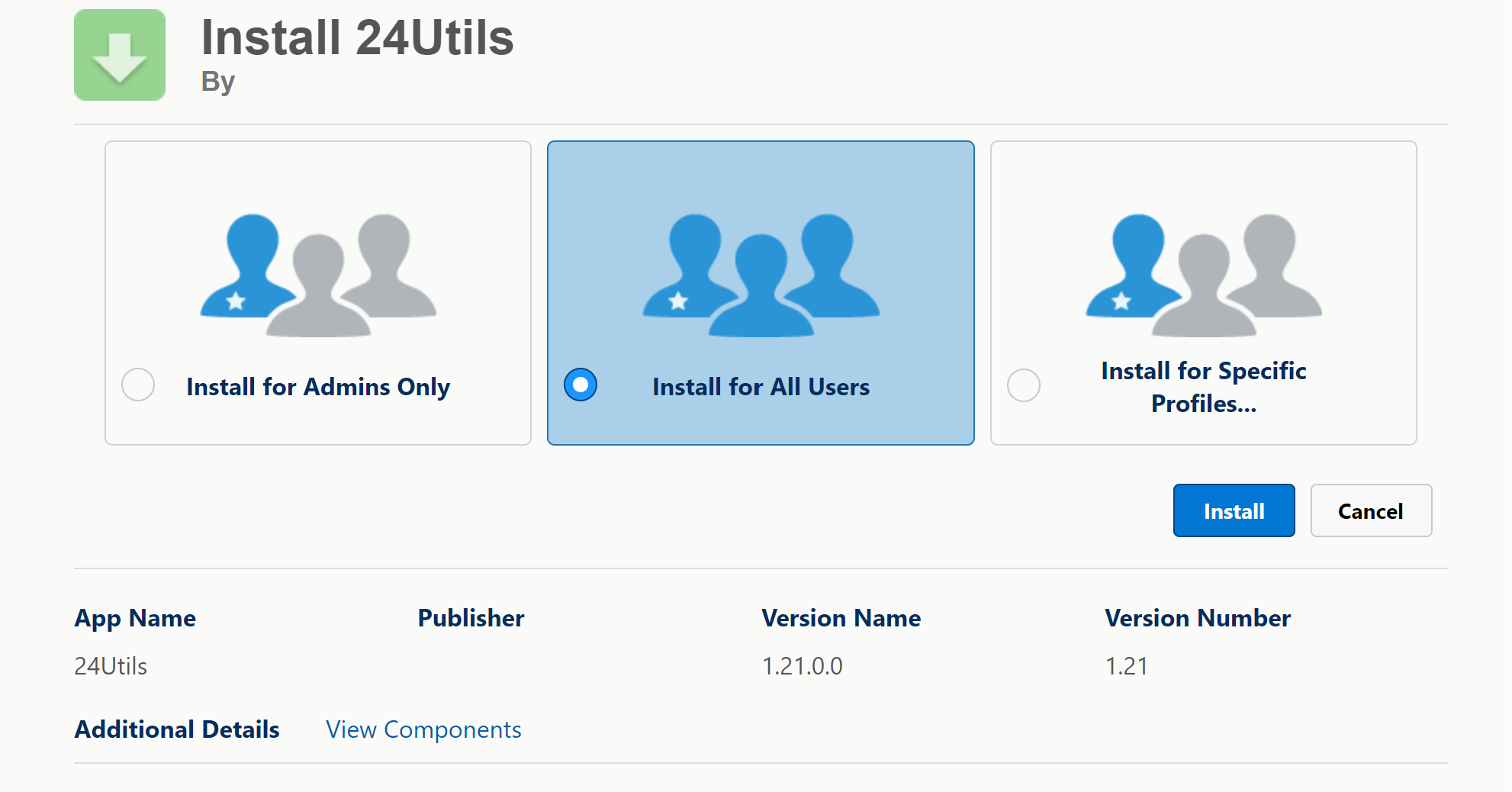The height and width of the screenshot is (792, 1512).
Task: Click the Additional Details label
Action: pyautogui.click(x=177, y=729)
